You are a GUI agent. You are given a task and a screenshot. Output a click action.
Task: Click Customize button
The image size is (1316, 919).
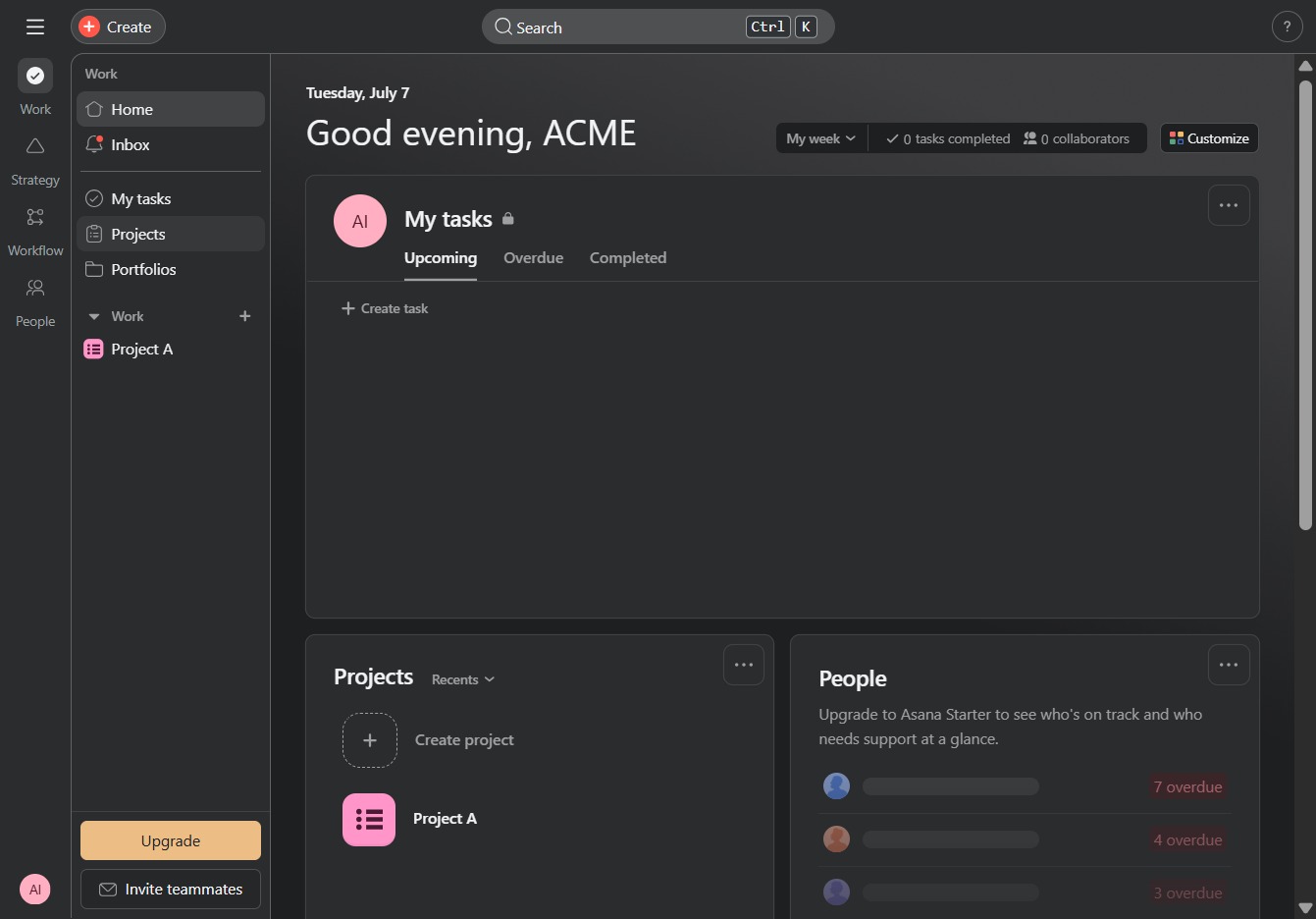(x=1209, y=138)
